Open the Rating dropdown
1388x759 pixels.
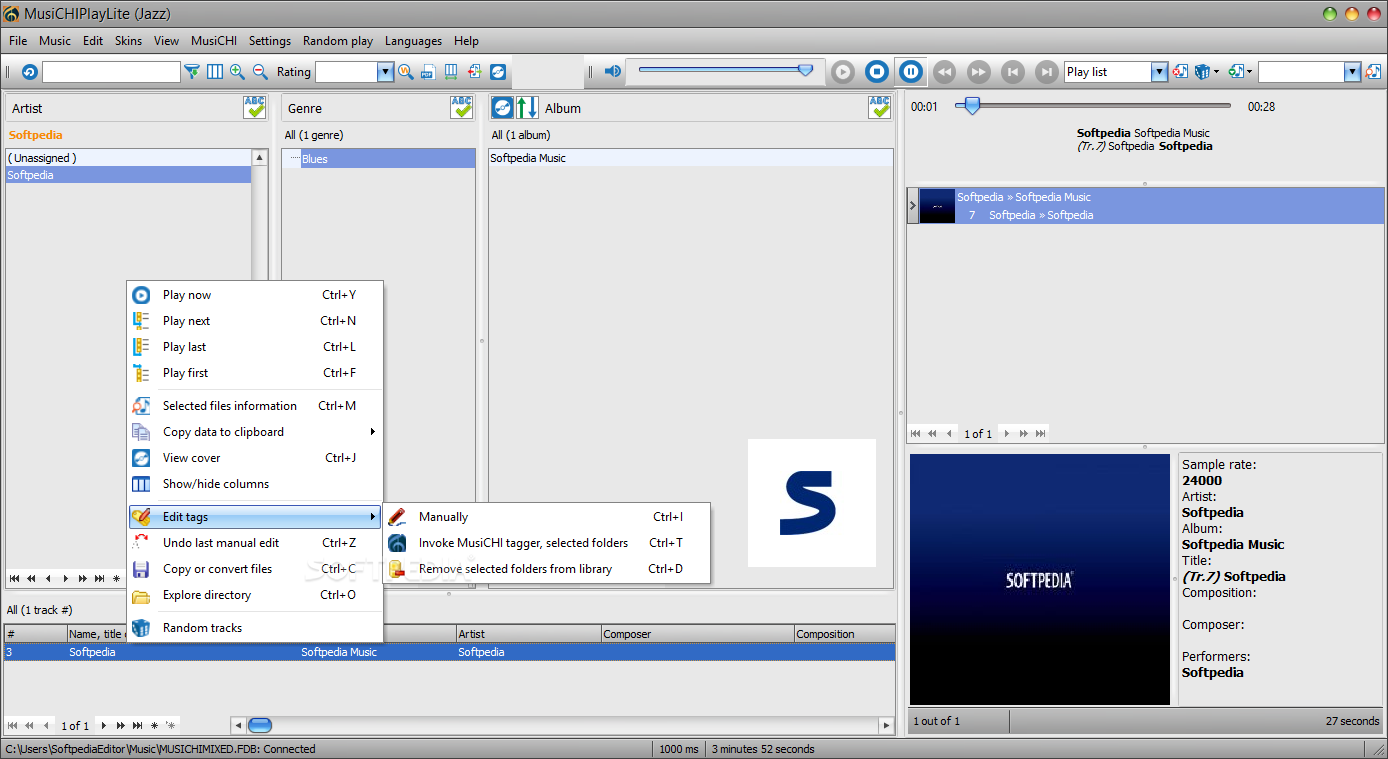[385, 72]
